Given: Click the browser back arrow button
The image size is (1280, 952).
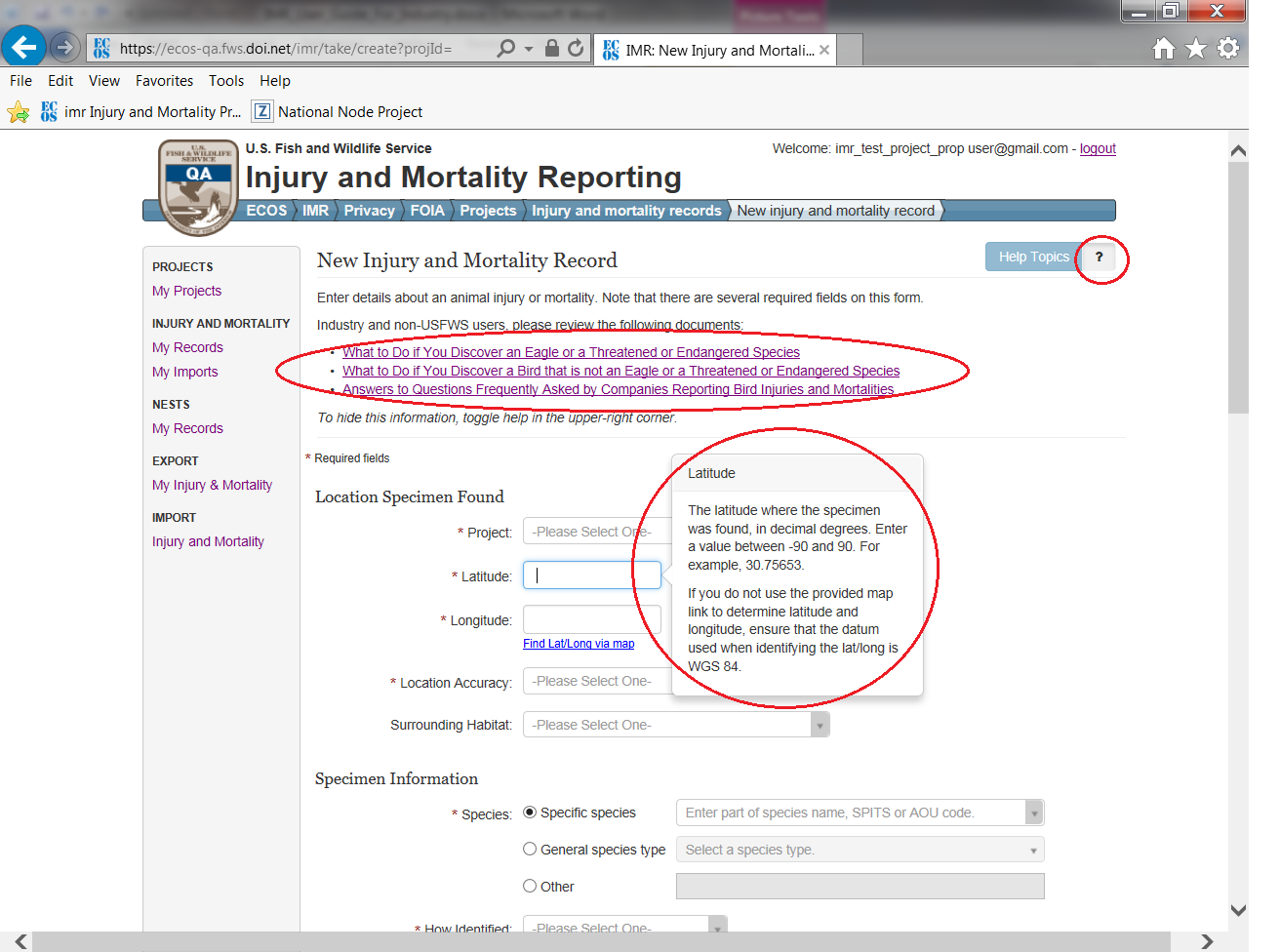Looking at the screenshot, I should tap(24, 47).
